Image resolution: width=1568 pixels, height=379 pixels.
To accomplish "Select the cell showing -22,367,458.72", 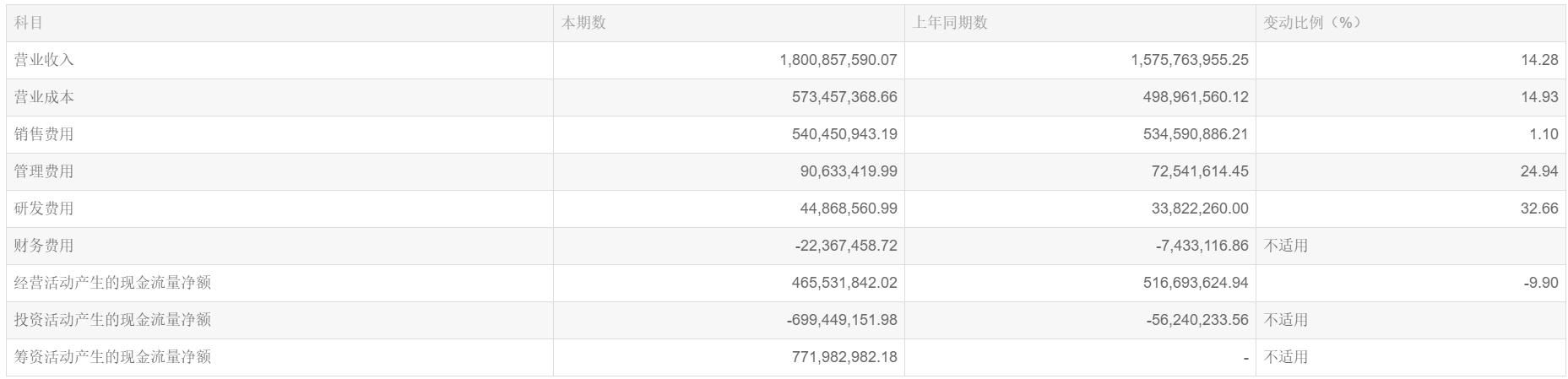I will click(x=846, y=246).
